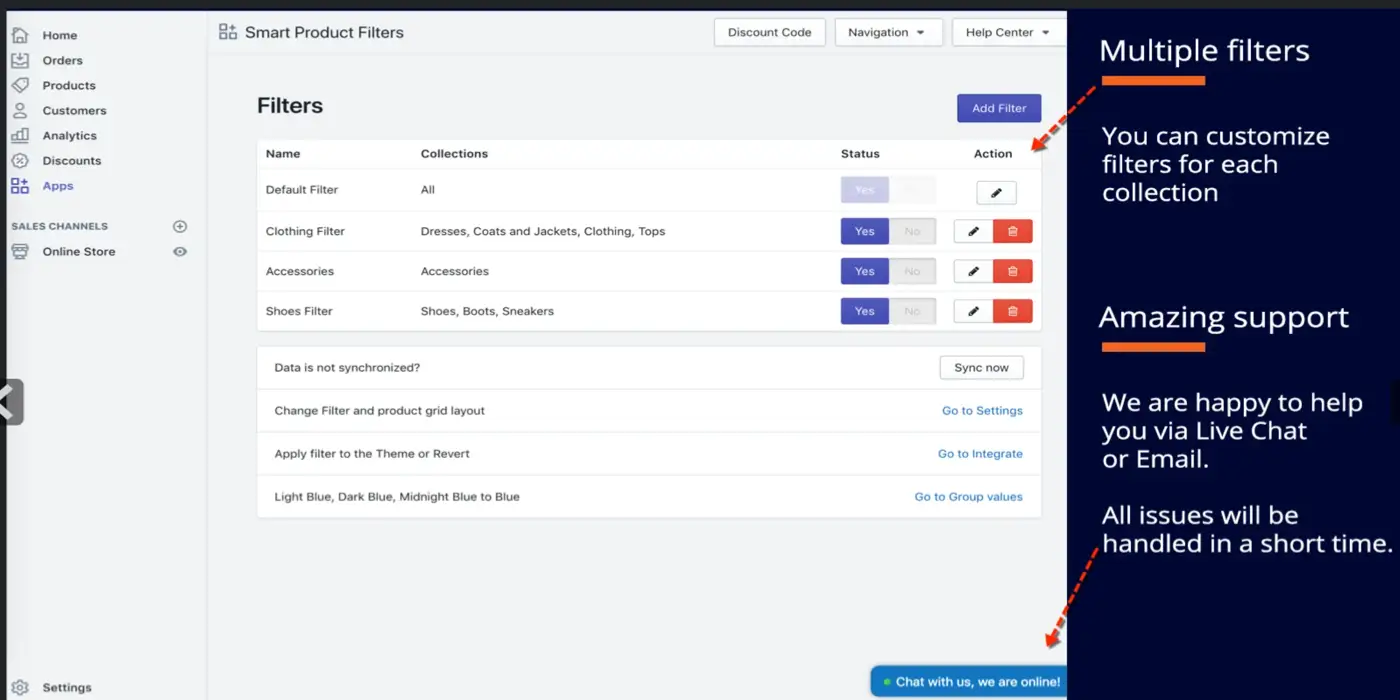Edit the Clothing Filter with pencil icon
The image size is (1400, 700).
(x=973, y=231)
